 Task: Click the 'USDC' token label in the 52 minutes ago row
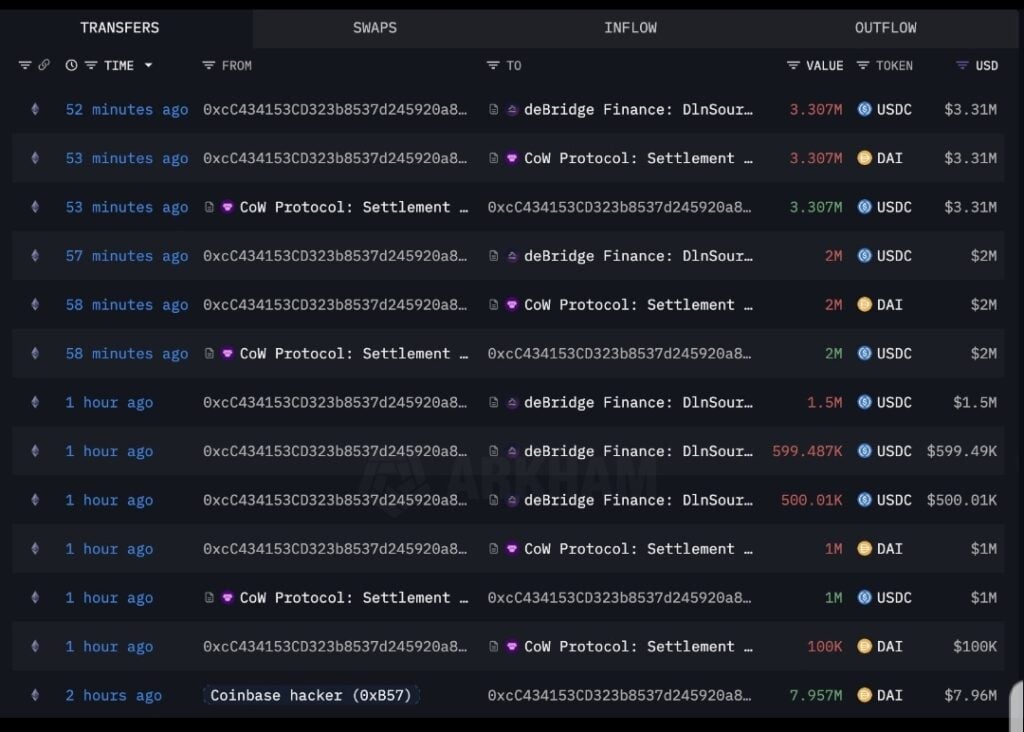(894, 110)
